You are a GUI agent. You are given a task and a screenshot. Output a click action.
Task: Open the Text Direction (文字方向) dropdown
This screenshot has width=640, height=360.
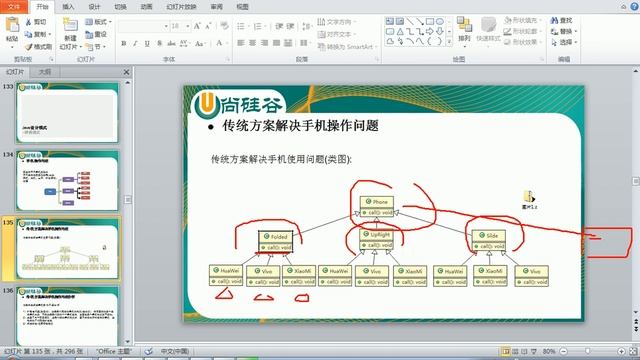coord(337,22)
